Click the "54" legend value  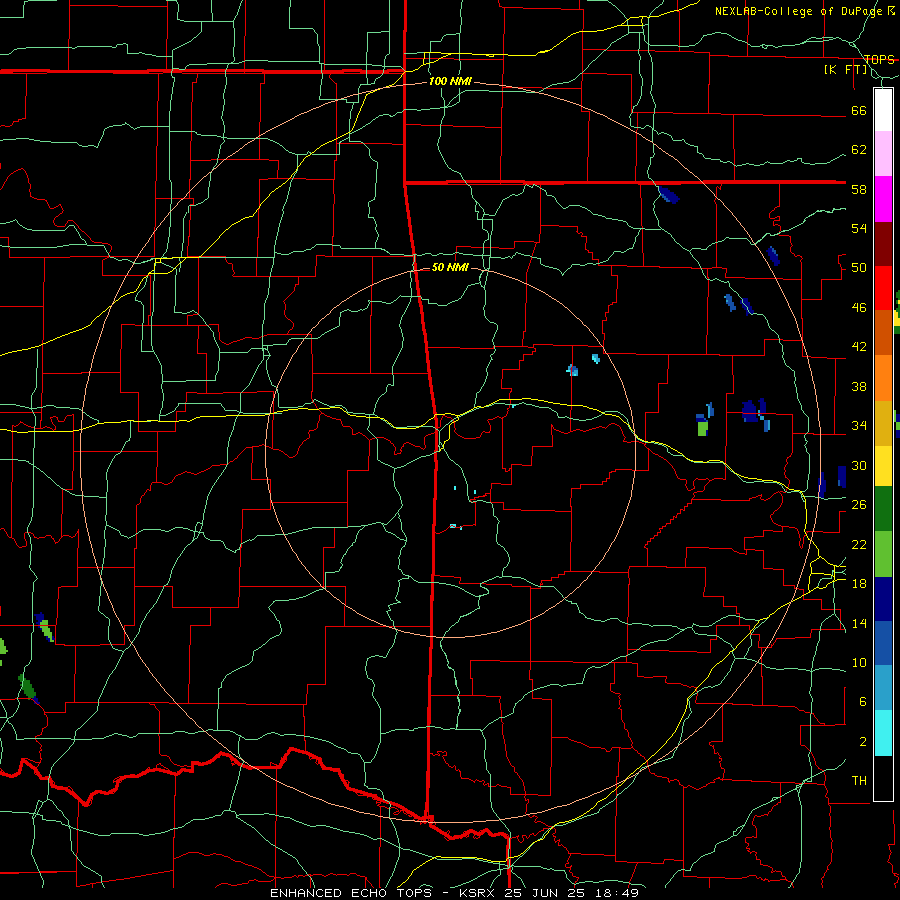(859, 228)
